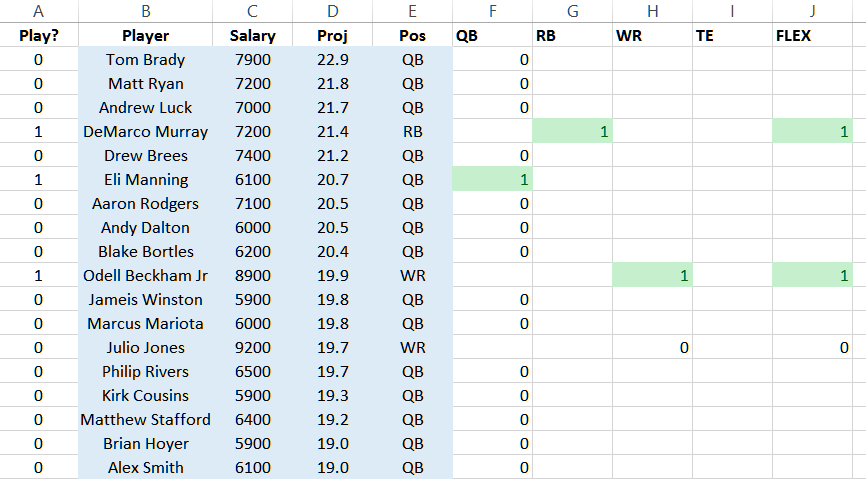
Task: Click the 'TE' column header cell
Action: click(x=732, y=35)
